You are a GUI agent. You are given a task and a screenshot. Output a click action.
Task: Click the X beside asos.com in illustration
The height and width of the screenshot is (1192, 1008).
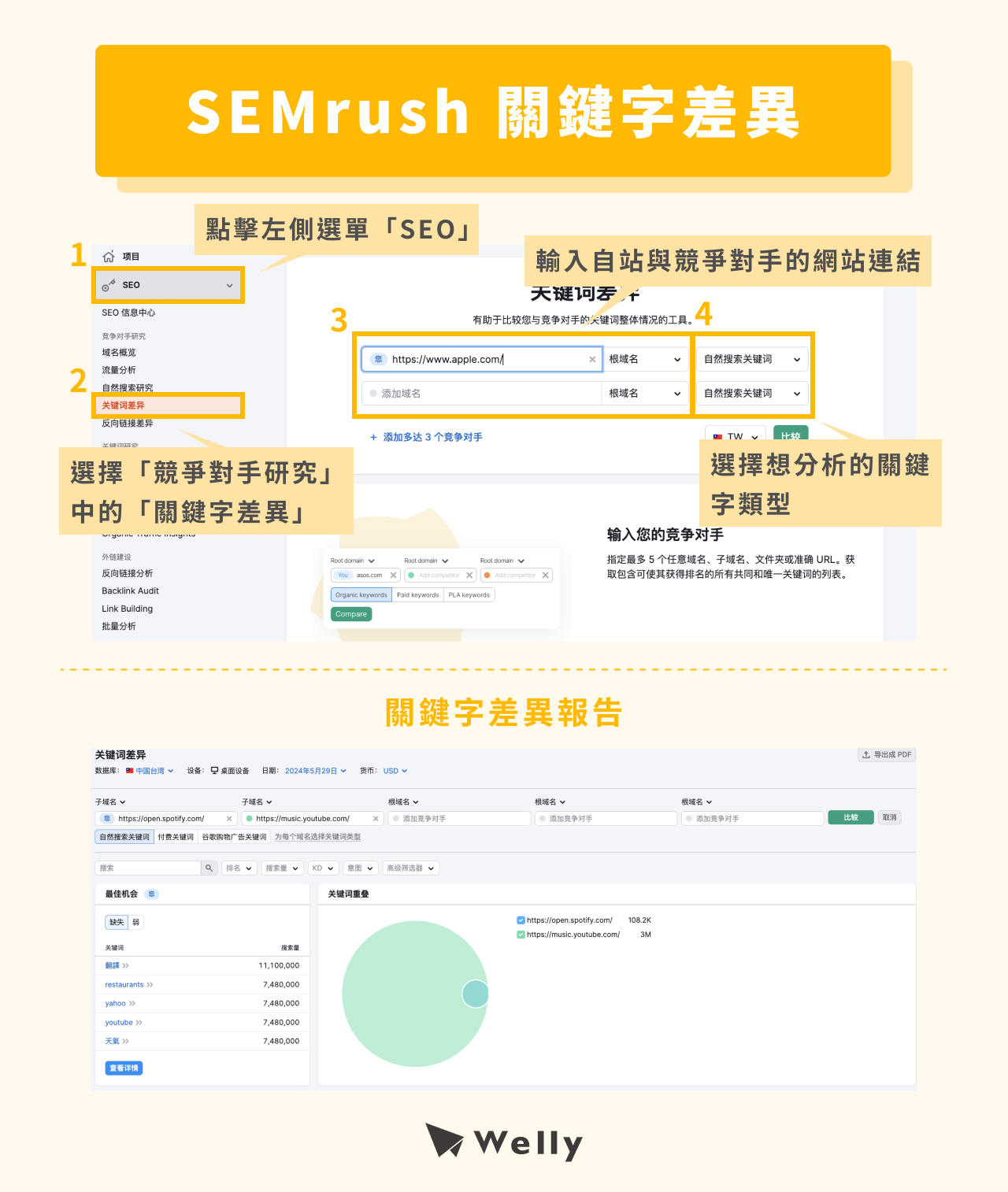[394, 576]
